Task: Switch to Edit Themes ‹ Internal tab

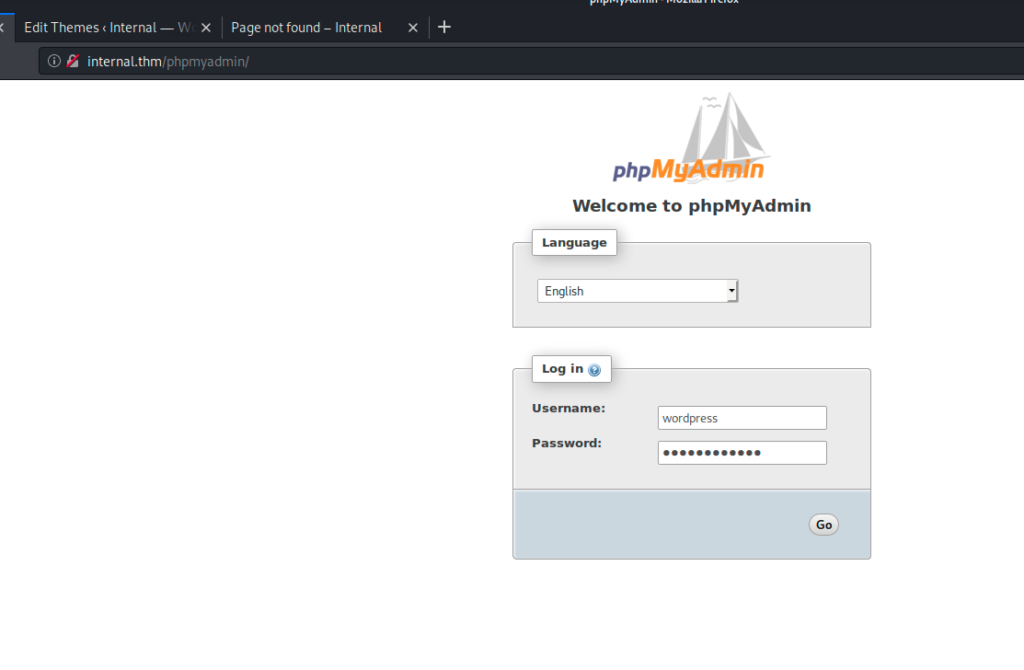Action: pos(108,27)
